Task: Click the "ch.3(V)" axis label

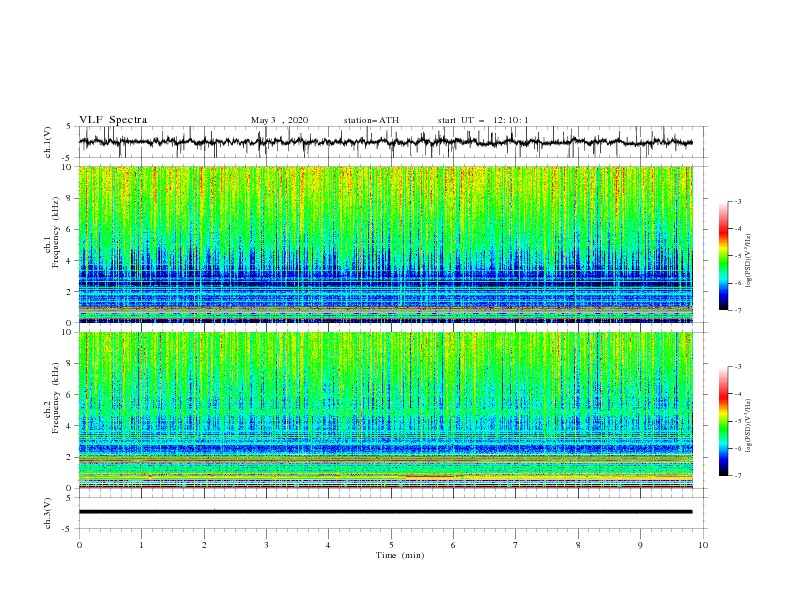Action: 48,513
